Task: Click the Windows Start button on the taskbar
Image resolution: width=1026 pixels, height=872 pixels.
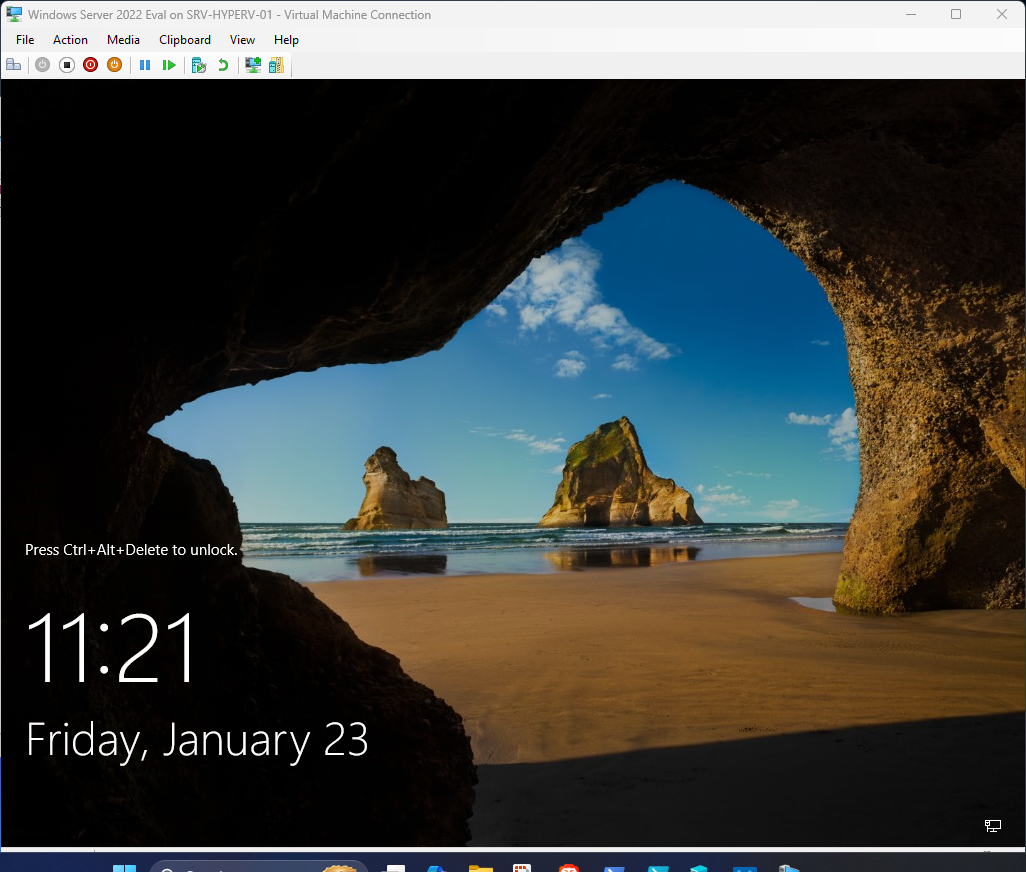Action: click(x=124, y=866)
